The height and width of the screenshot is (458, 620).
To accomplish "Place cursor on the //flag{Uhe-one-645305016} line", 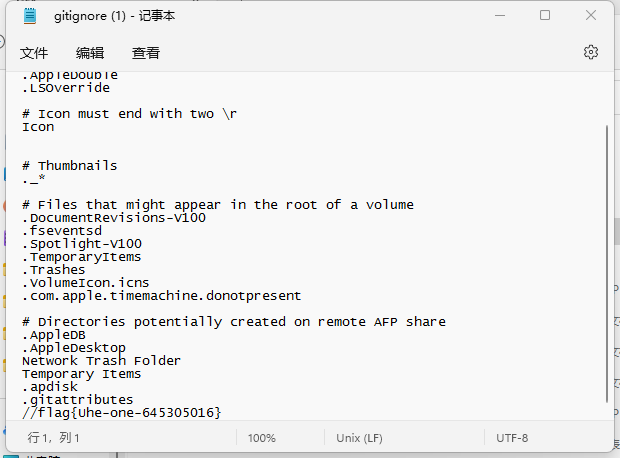I will point(121,413).
